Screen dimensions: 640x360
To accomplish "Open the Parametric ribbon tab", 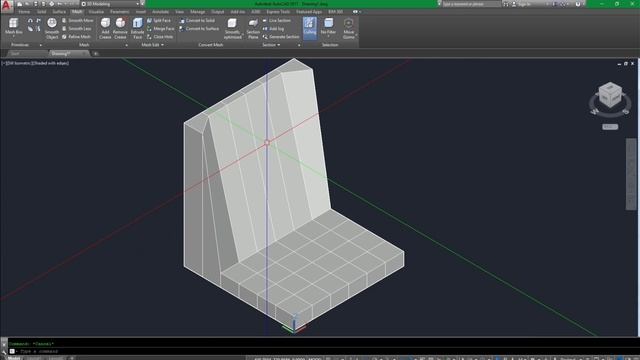I will (x=120, y=12).
